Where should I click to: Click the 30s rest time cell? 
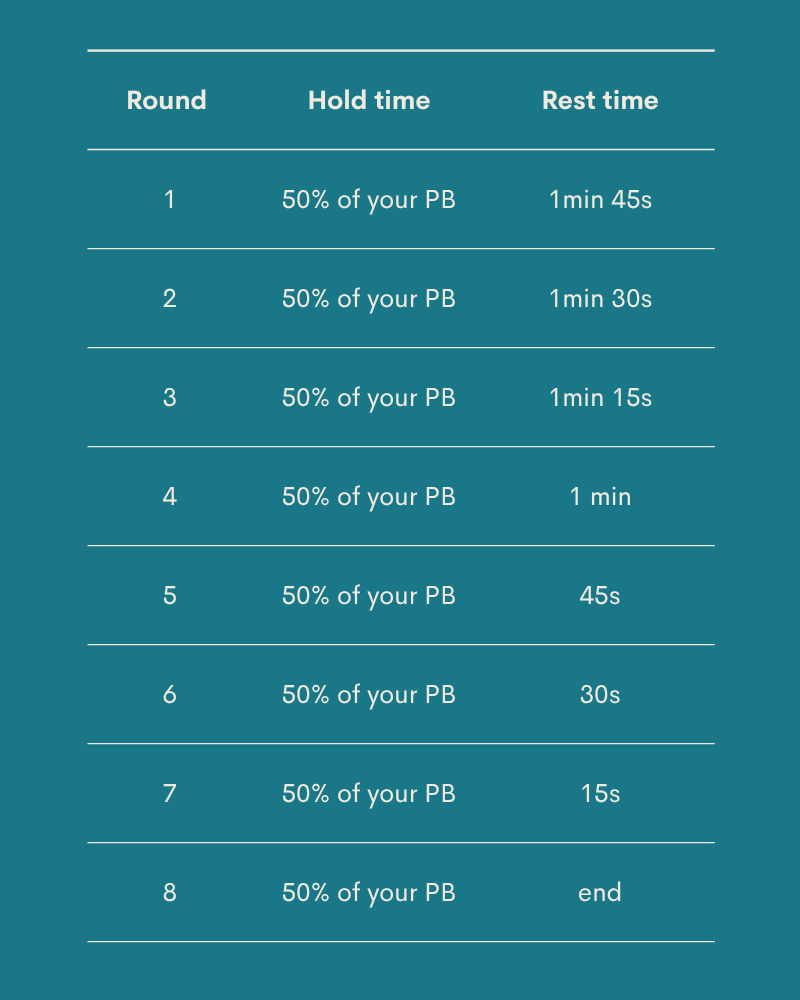[x=600, y=694]
